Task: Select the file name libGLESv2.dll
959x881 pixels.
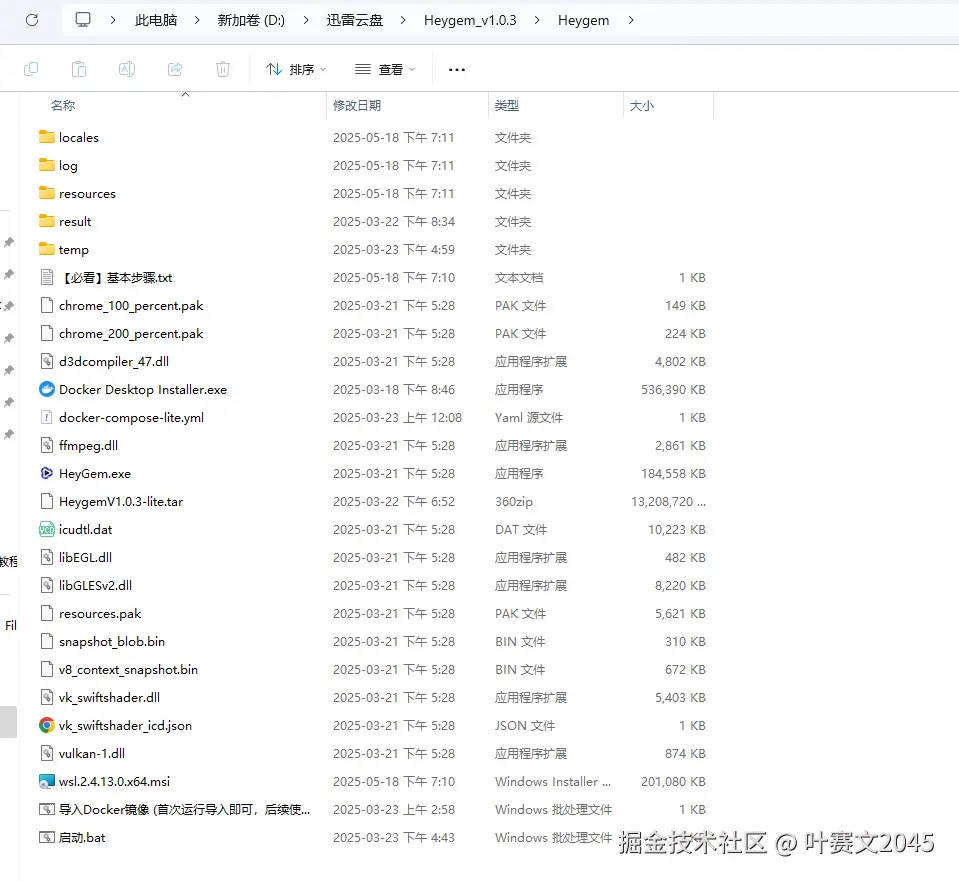Action: [95, 585]
